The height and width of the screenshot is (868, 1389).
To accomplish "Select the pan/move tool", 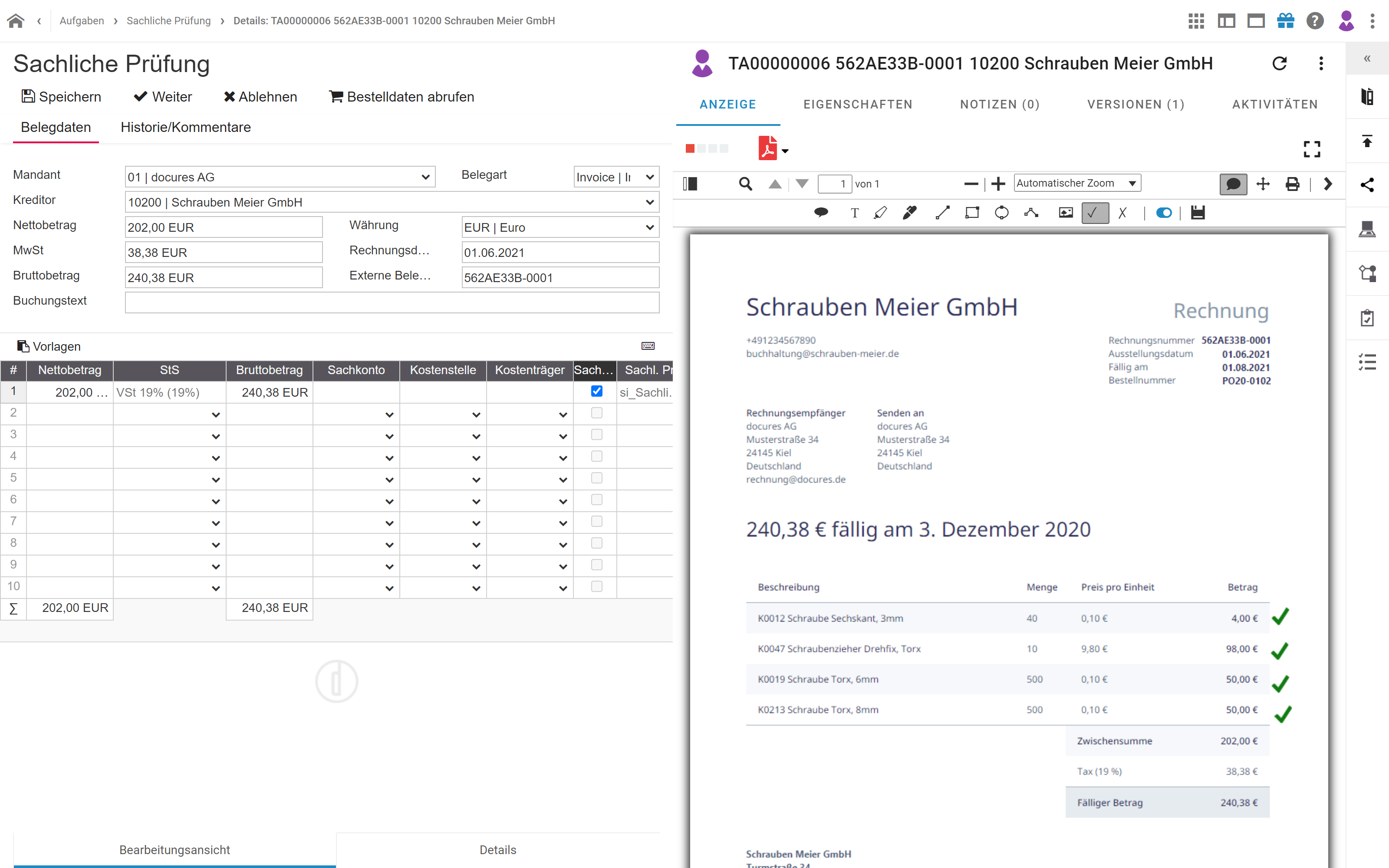I will coord(1263,184).
